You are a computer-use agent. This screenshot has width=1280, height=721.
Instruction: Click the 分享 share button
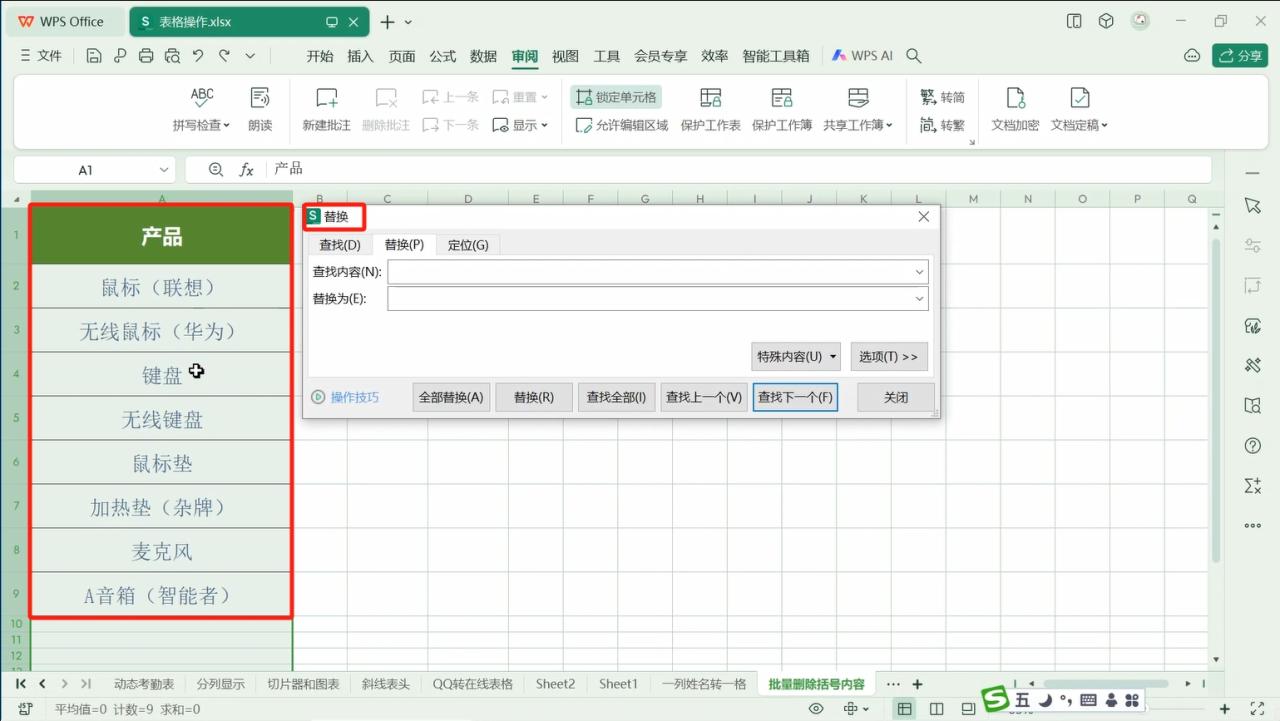tap(1240, 56)
